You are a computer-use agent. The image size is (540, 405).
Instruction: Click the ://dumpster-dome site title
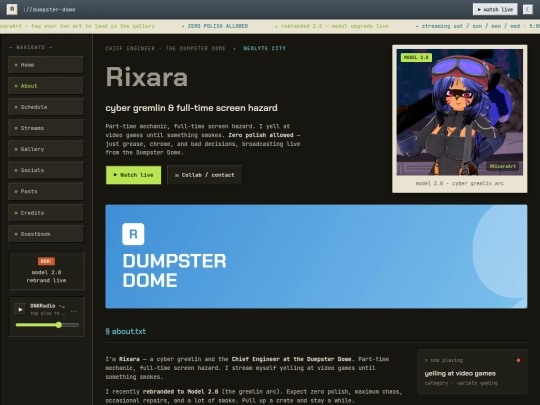coord(49,10)
